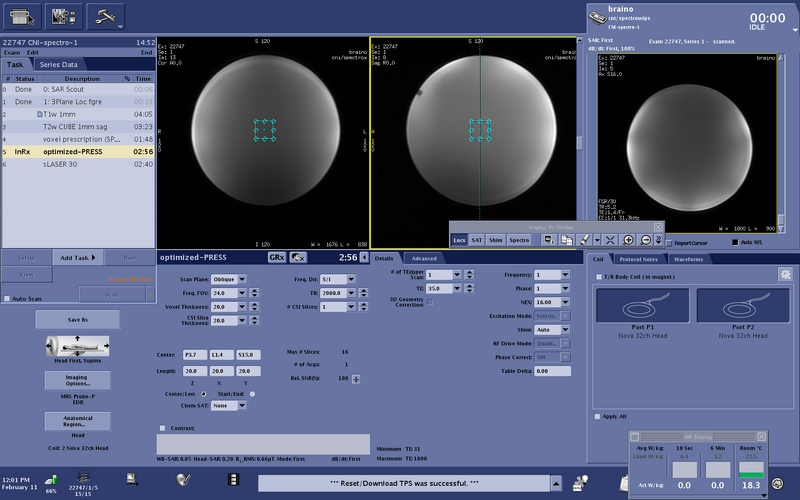This screenshot has height=500, width=800.
Task: Zoom out using the magnifier minus icon
Action: 645,240
